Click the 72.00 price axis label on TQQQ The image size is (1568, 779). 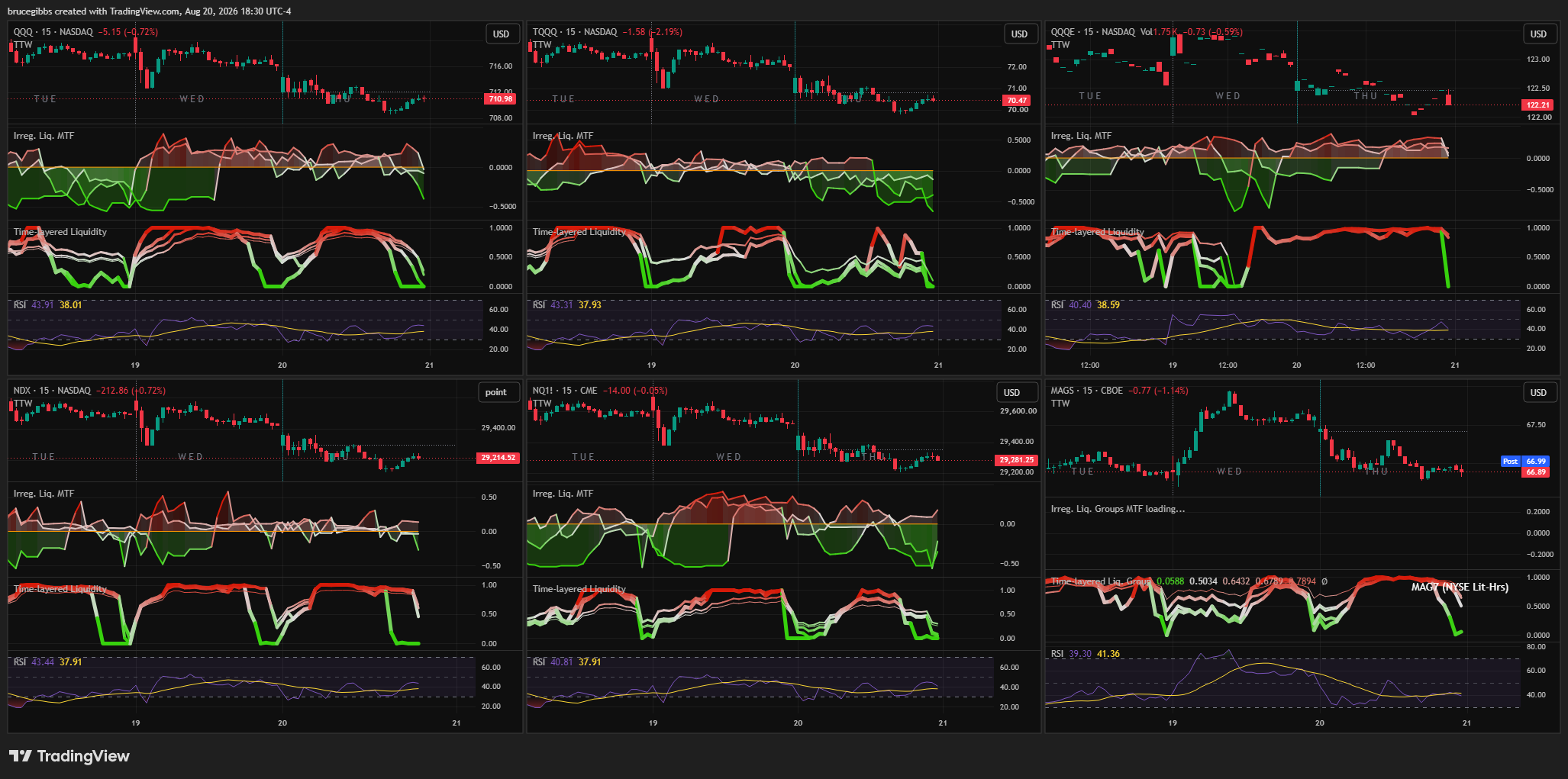click(1018, 67)
